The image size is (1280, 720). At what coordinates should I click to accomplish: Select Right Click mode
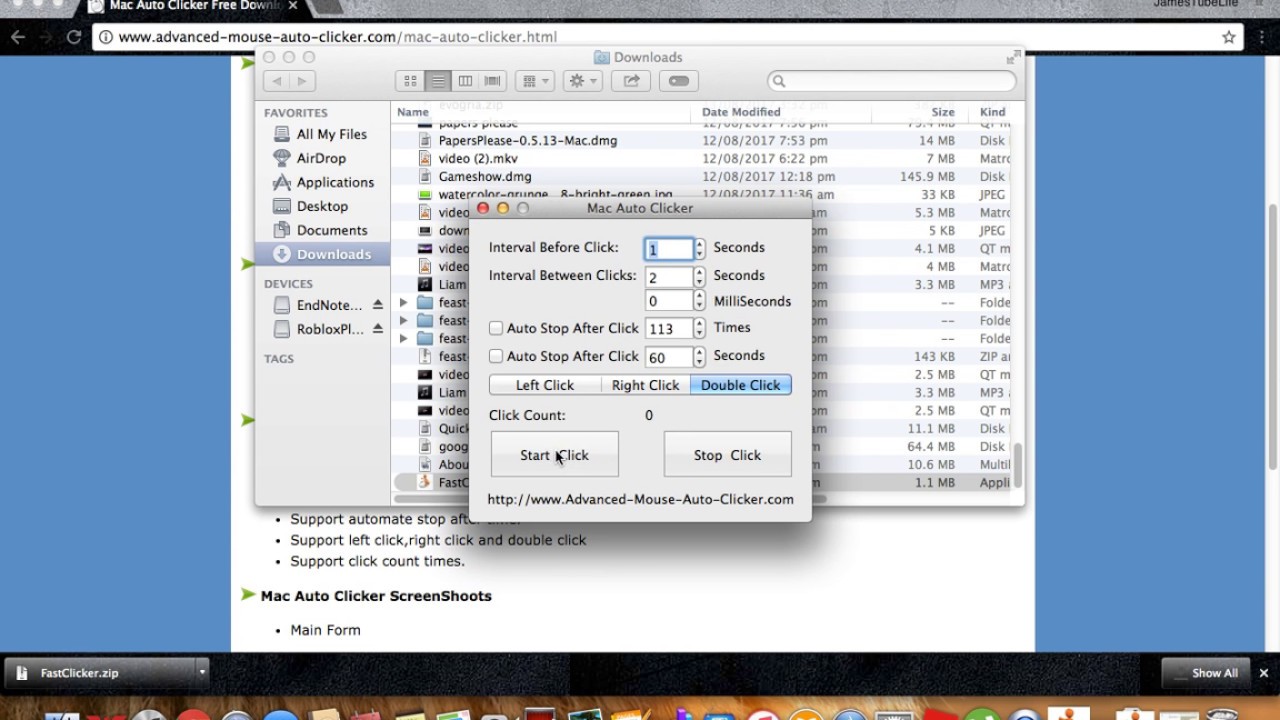(x=645, y=385)
